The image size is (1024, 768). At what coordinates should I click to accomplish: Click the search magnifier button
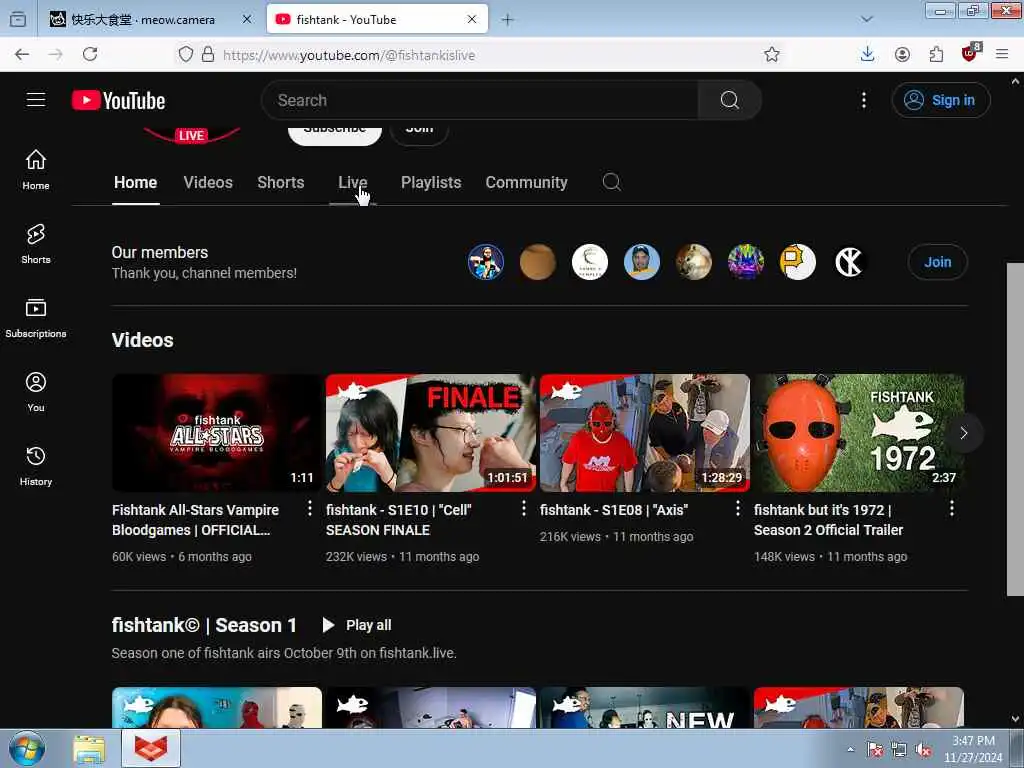(x=729, y=100)
